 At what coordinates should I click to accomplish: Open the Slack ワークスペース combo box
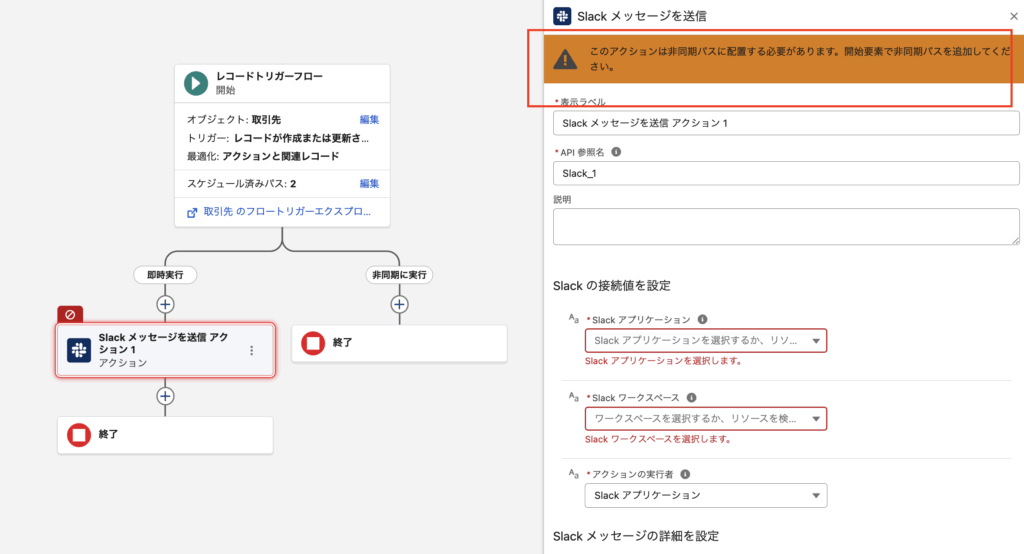tap(705, 418)
